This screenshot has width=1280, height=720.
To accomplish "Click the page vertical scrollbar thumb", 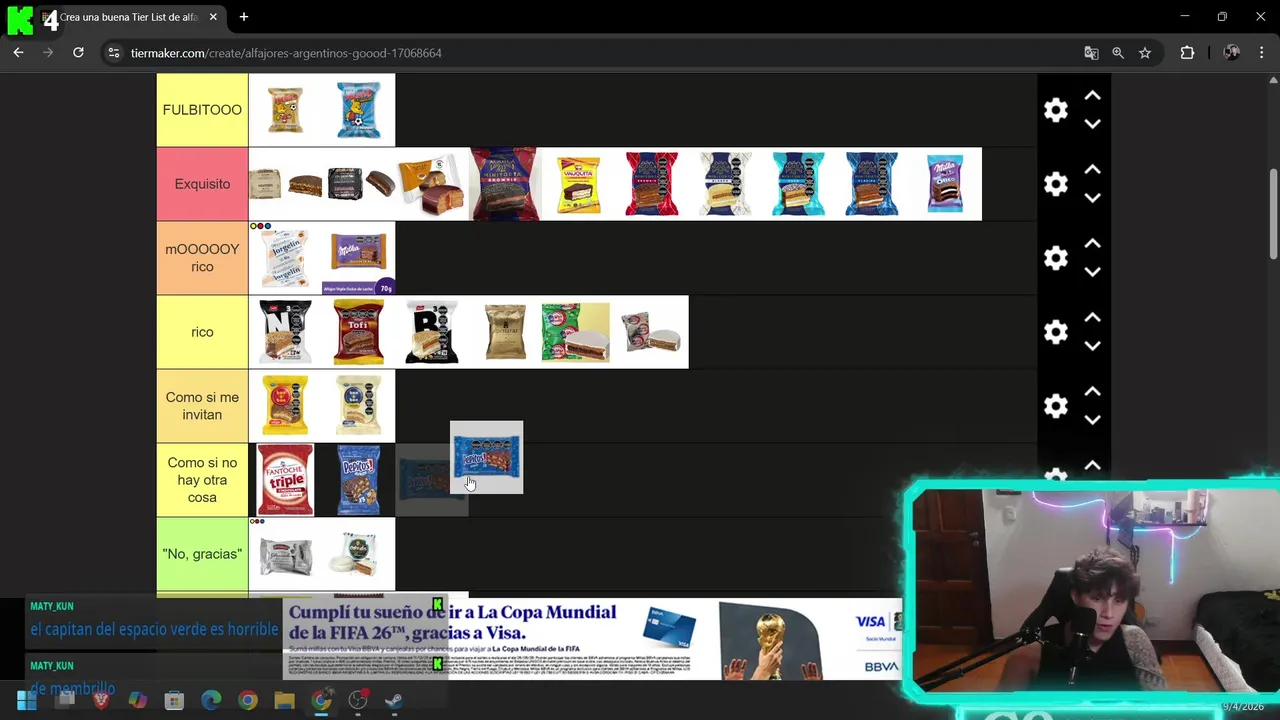I will (x=1273, y=215).
